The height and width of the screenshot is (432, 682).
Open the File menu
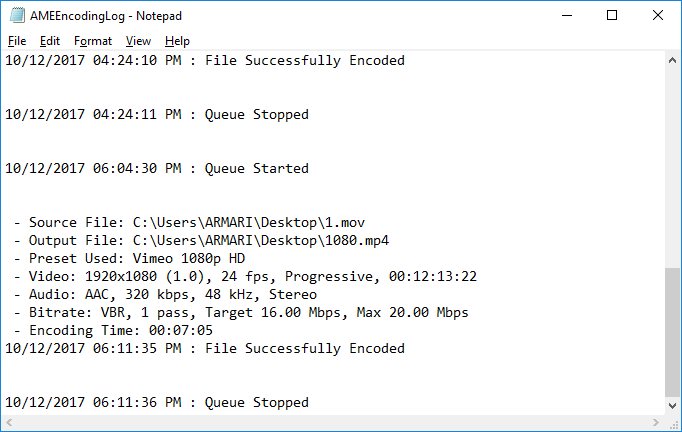pyautogui.click(x=17, y=41)
